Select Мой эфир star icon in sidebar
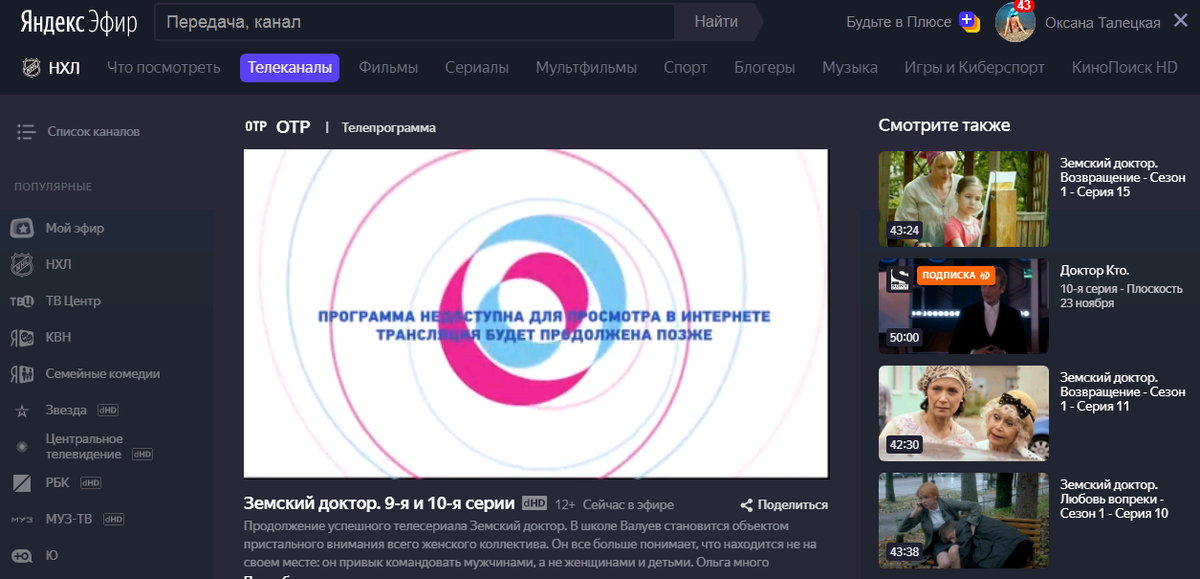 click(x=21, y=228)
